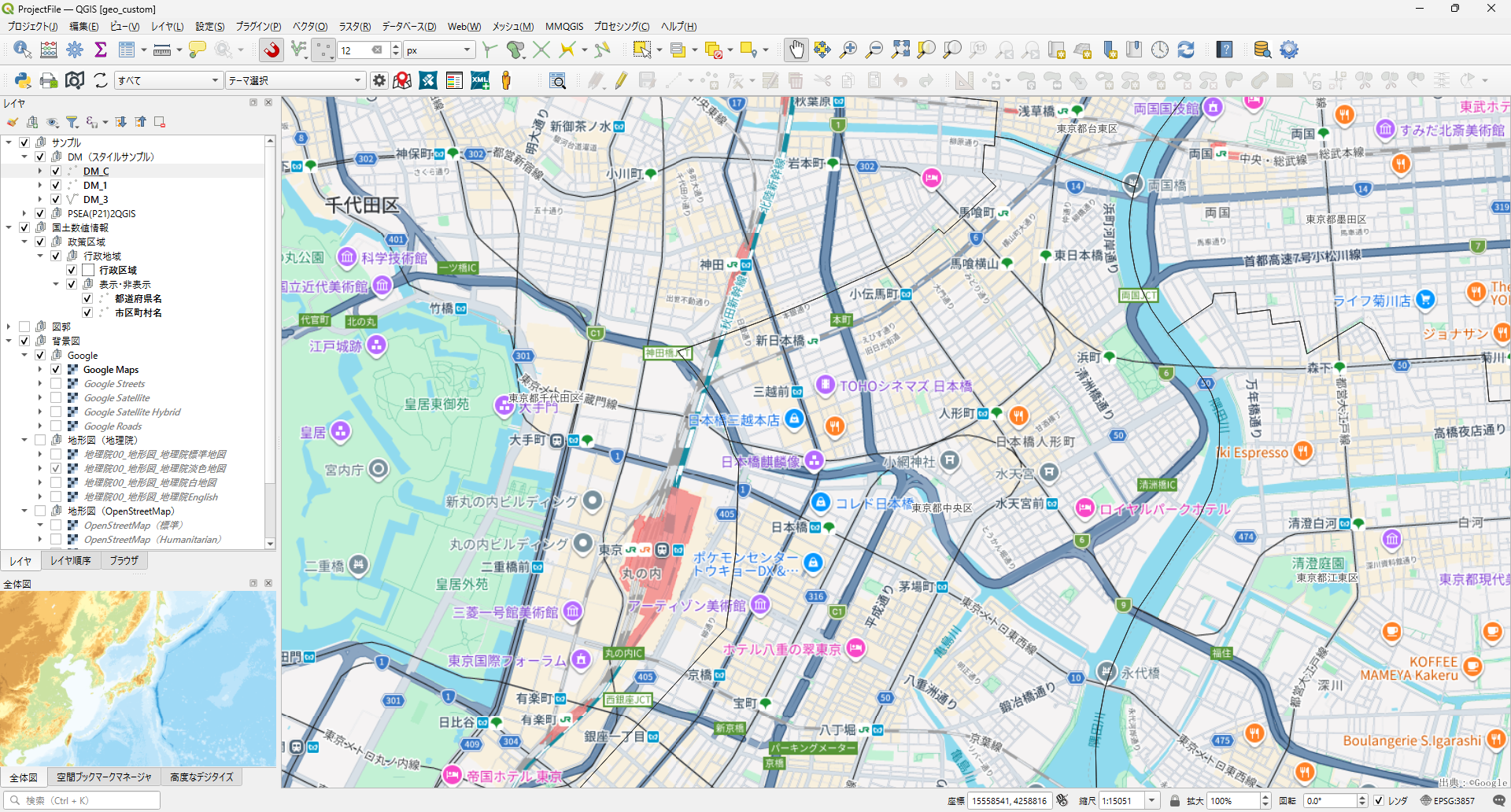This screenshot has height=812, width=1511.
Task: Uncheck the DM_C layer checkbox
Action: click(56, 171)
